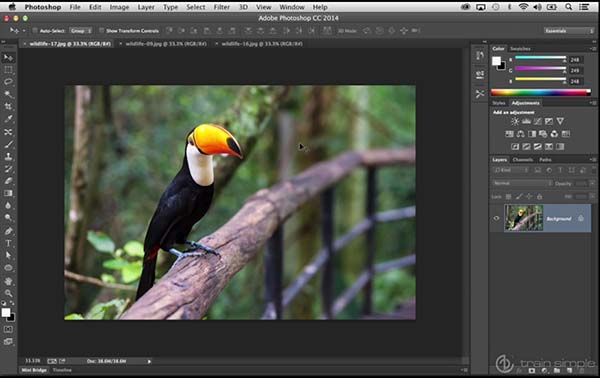
Task: Select the Clone Stamp tool
Action: coord(8,156)
